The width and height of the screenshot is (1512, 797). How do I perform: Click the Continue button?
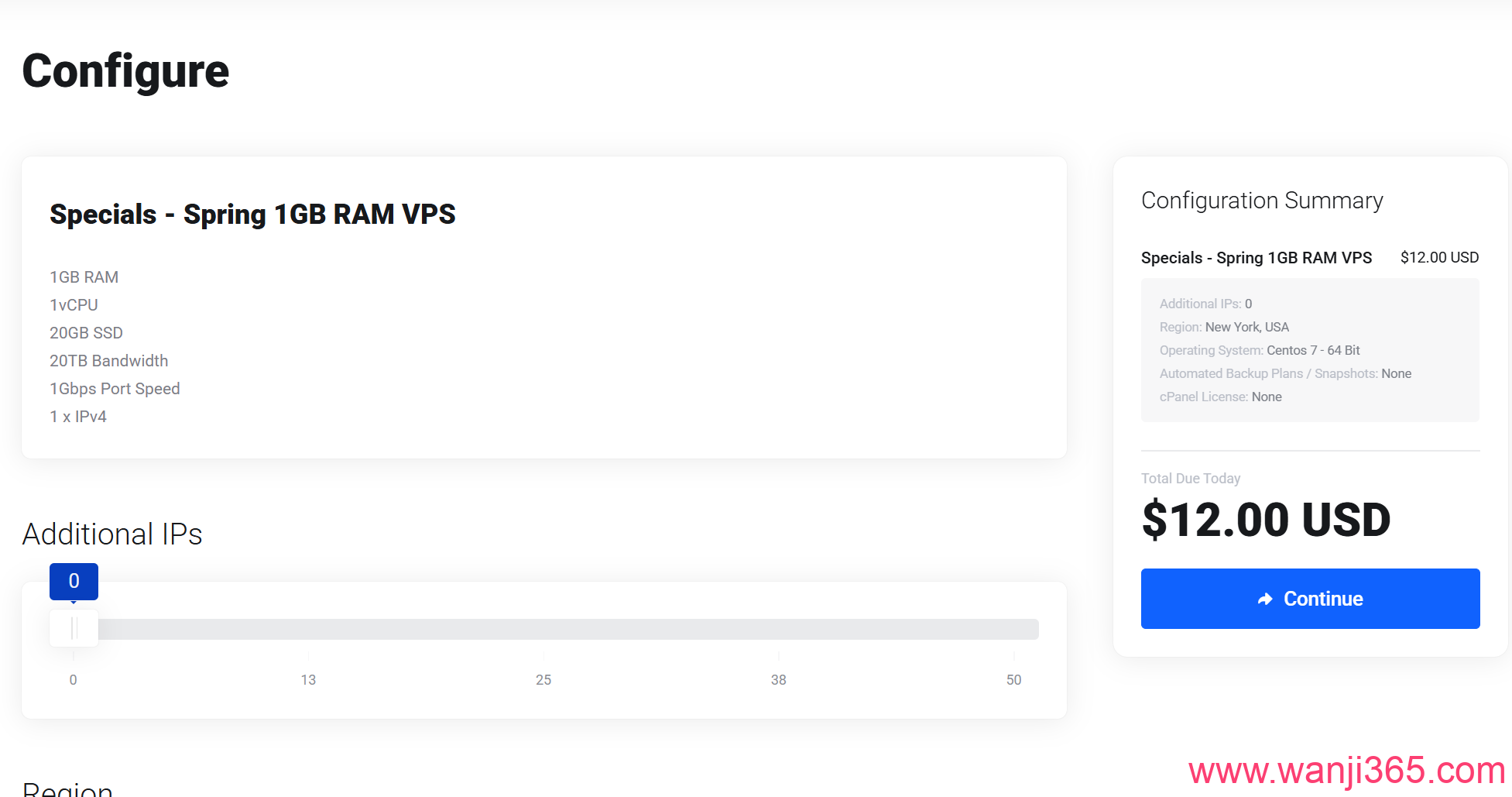[x=1310, y=599]
